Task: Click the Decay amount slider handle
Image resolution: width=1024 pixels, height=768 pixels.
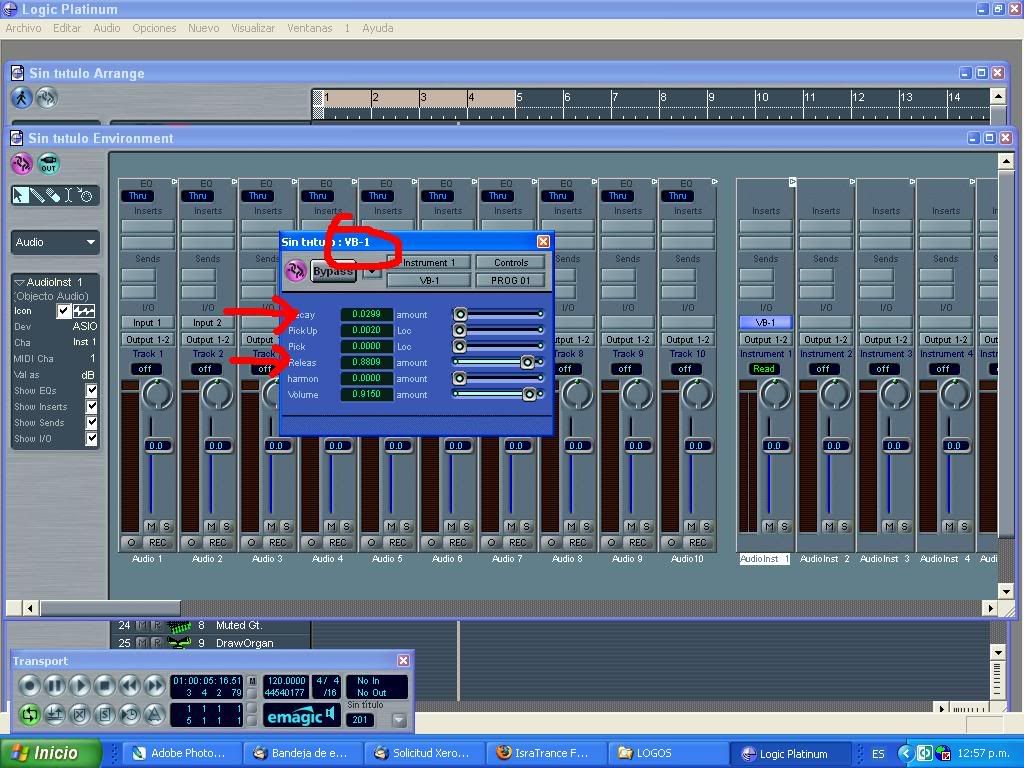Action: tap(460, 314)
